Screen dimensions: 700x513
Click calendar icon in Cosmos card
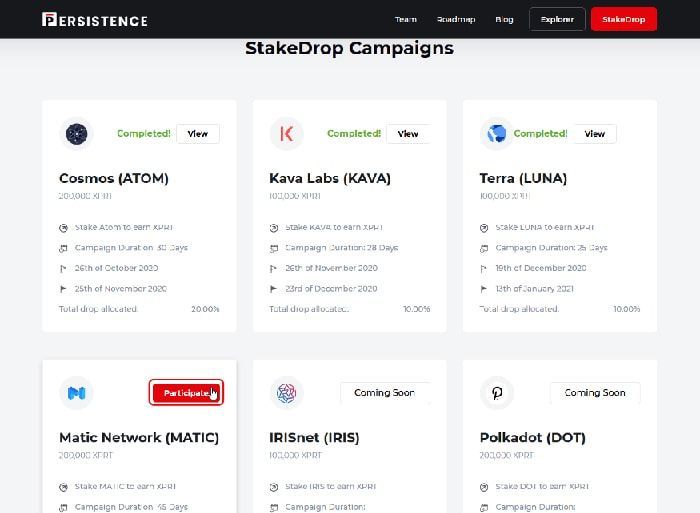pyautogui.click(x=63, y=248)
